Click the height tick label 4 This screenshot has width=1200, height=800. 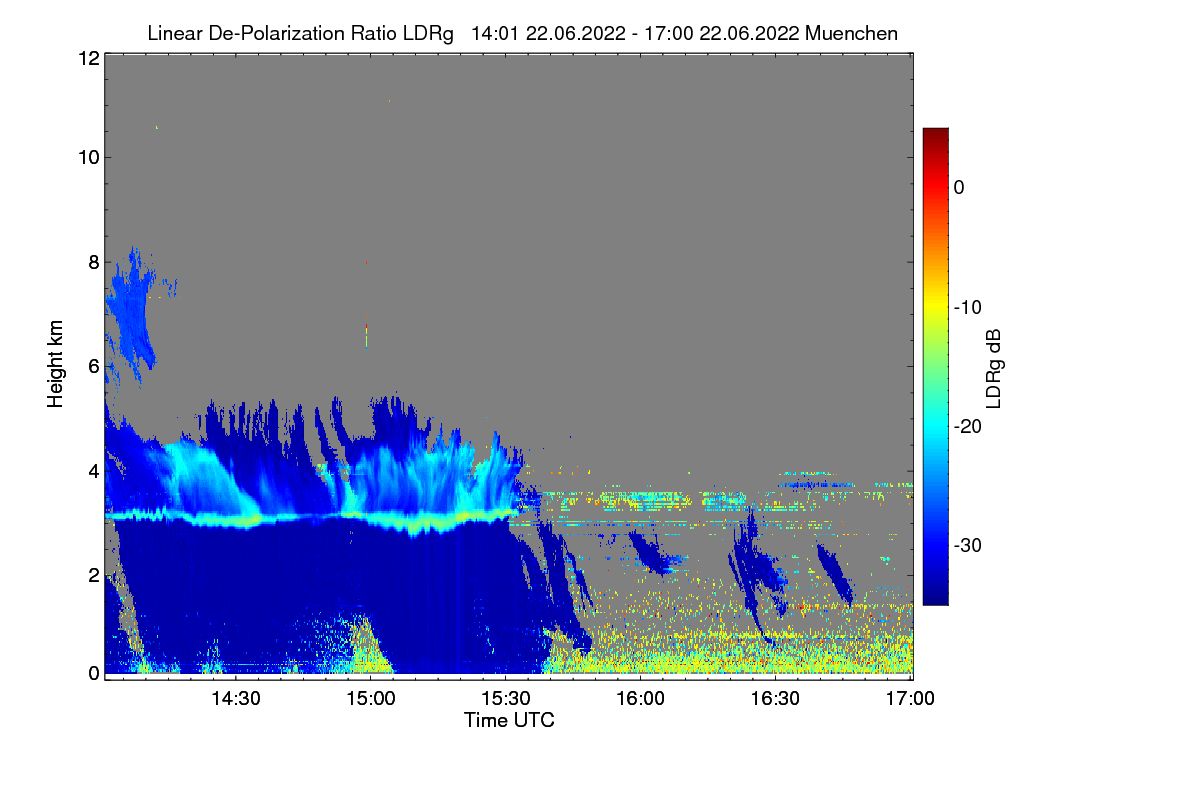pos(93,471)
